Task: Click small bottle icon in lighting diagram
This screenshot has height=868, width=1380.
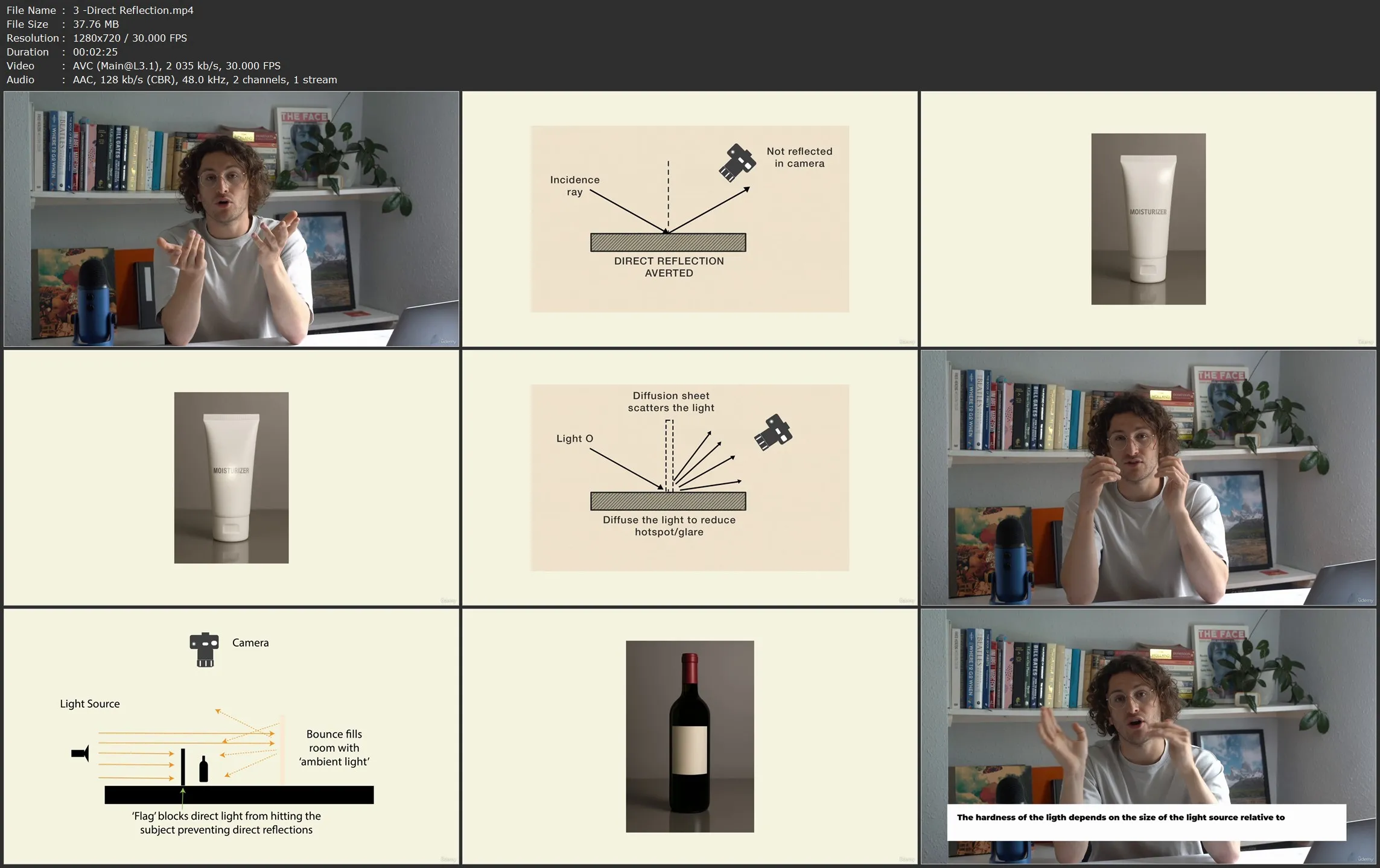Action: coord(203,769)
